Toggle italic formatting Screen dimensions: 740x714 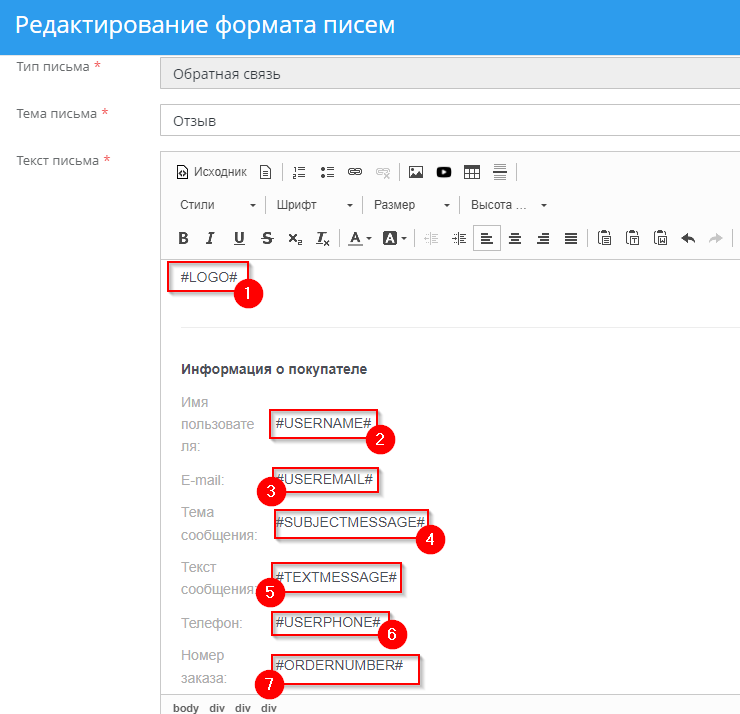pos(210,238)
